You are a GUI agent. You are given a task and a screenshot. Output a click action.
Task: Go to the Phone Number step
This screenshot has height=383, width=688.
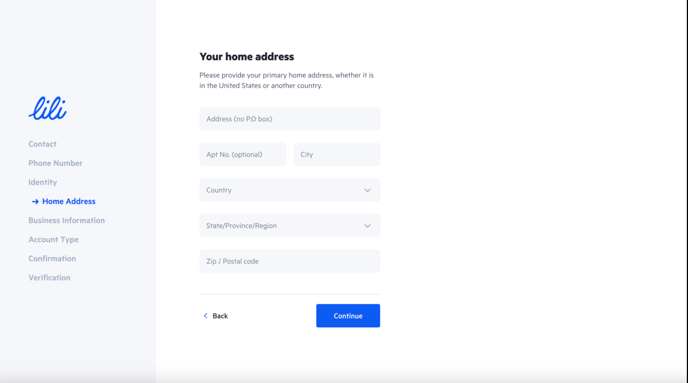click(55, 163)
